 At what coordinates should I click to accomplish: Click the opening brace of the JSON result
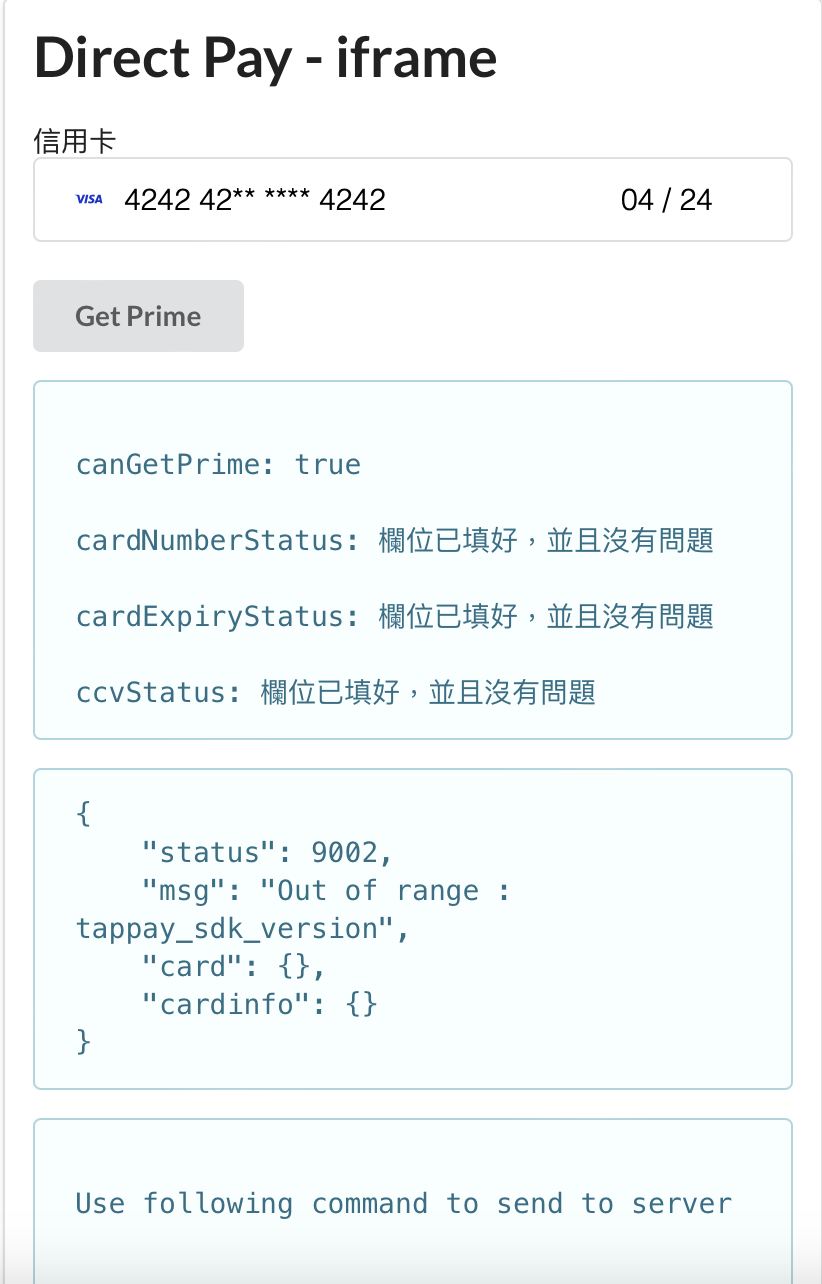[84, 815]
